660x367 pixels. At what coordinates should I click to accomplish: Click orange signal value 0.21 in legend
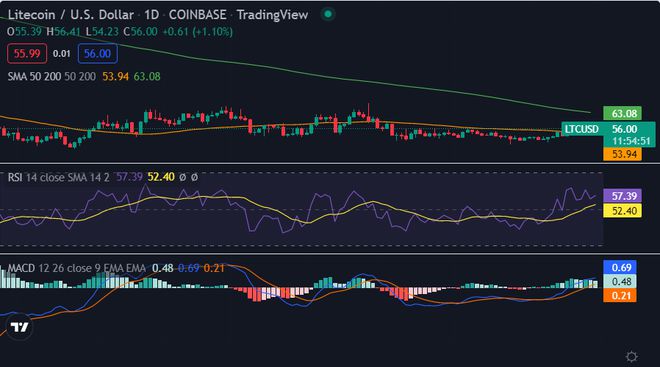tap(214, 268)
